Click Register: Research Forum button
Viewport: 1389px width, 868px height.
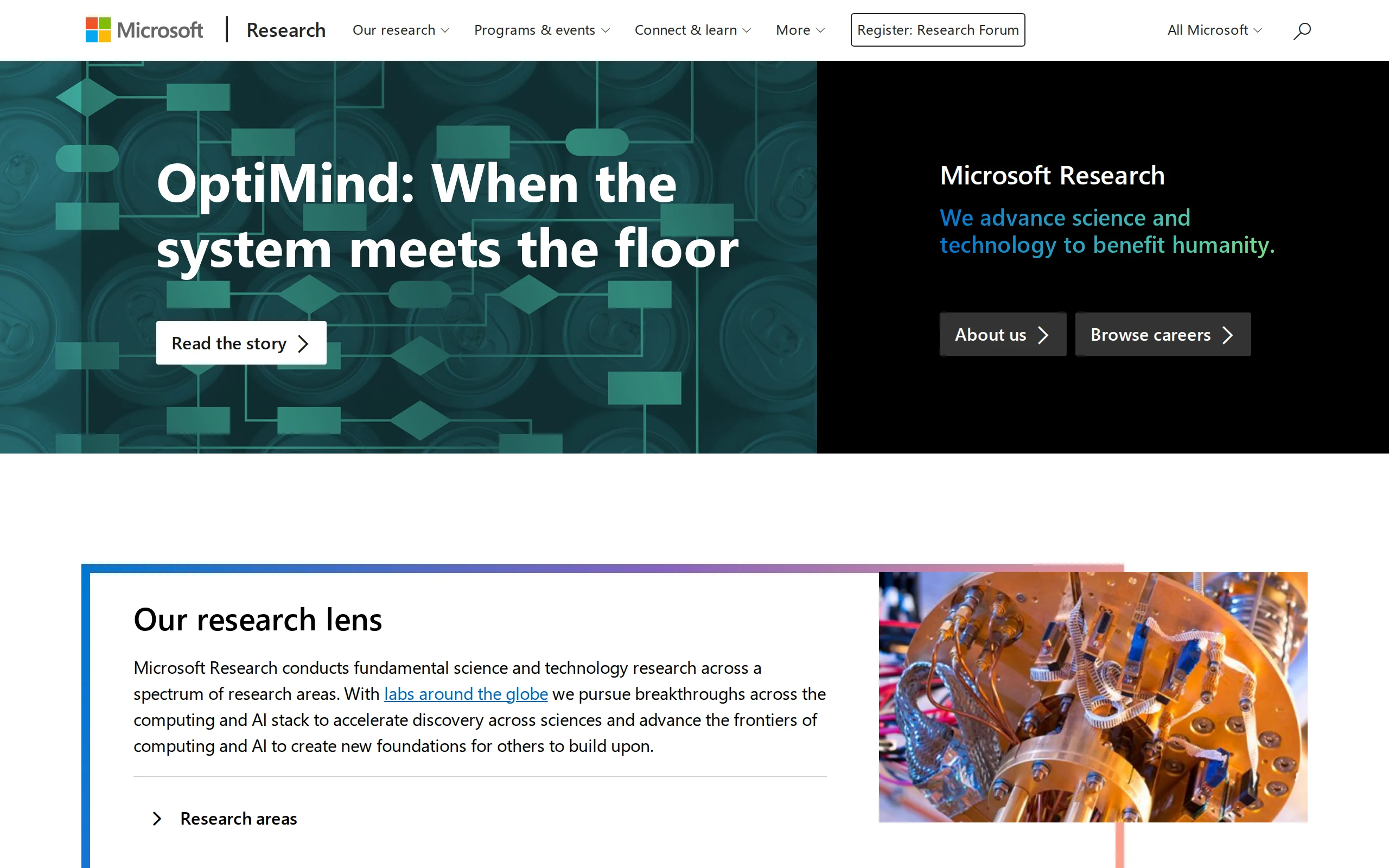pos(937,30)
